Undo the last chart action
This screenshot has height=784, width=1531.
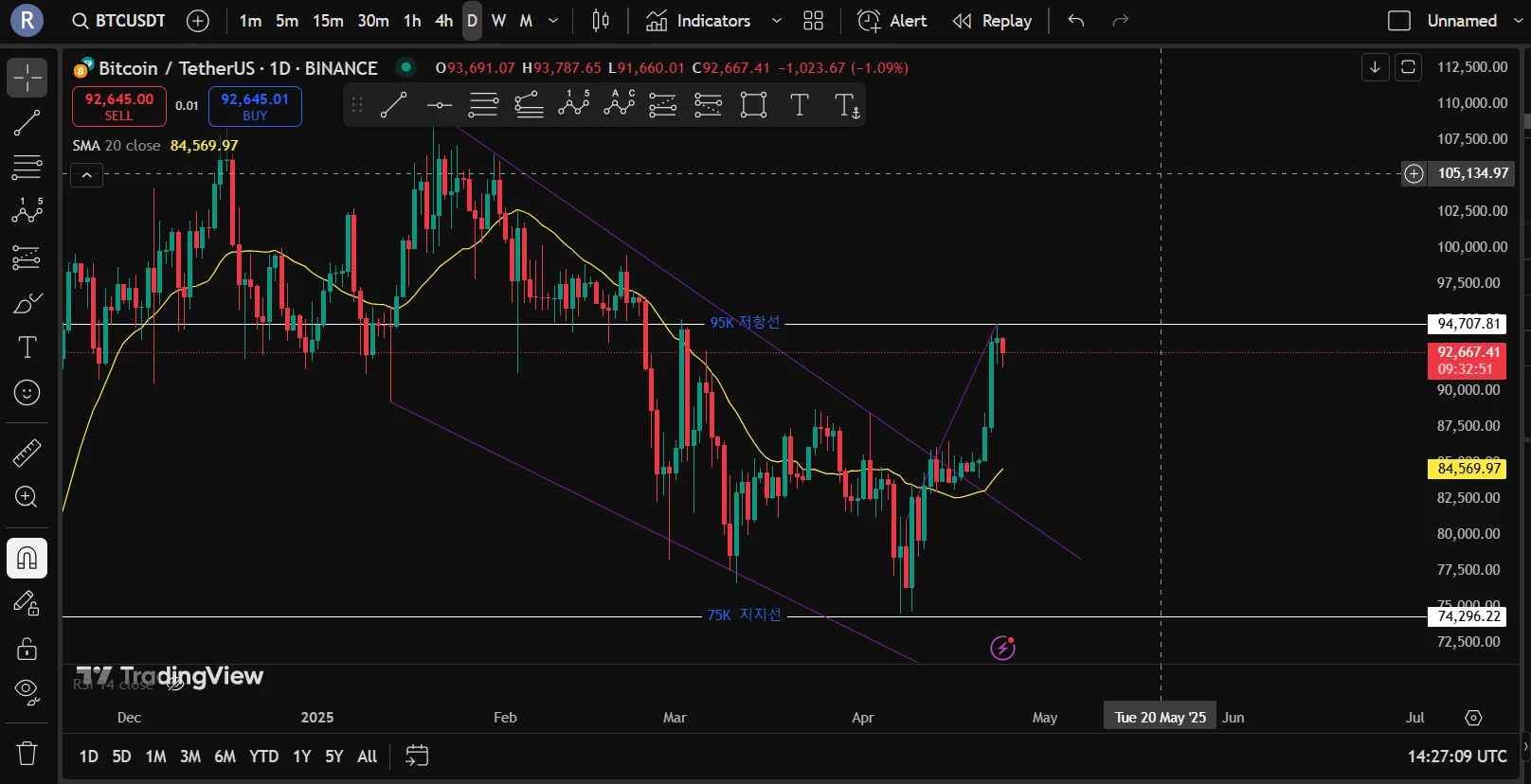(1075, 21)
